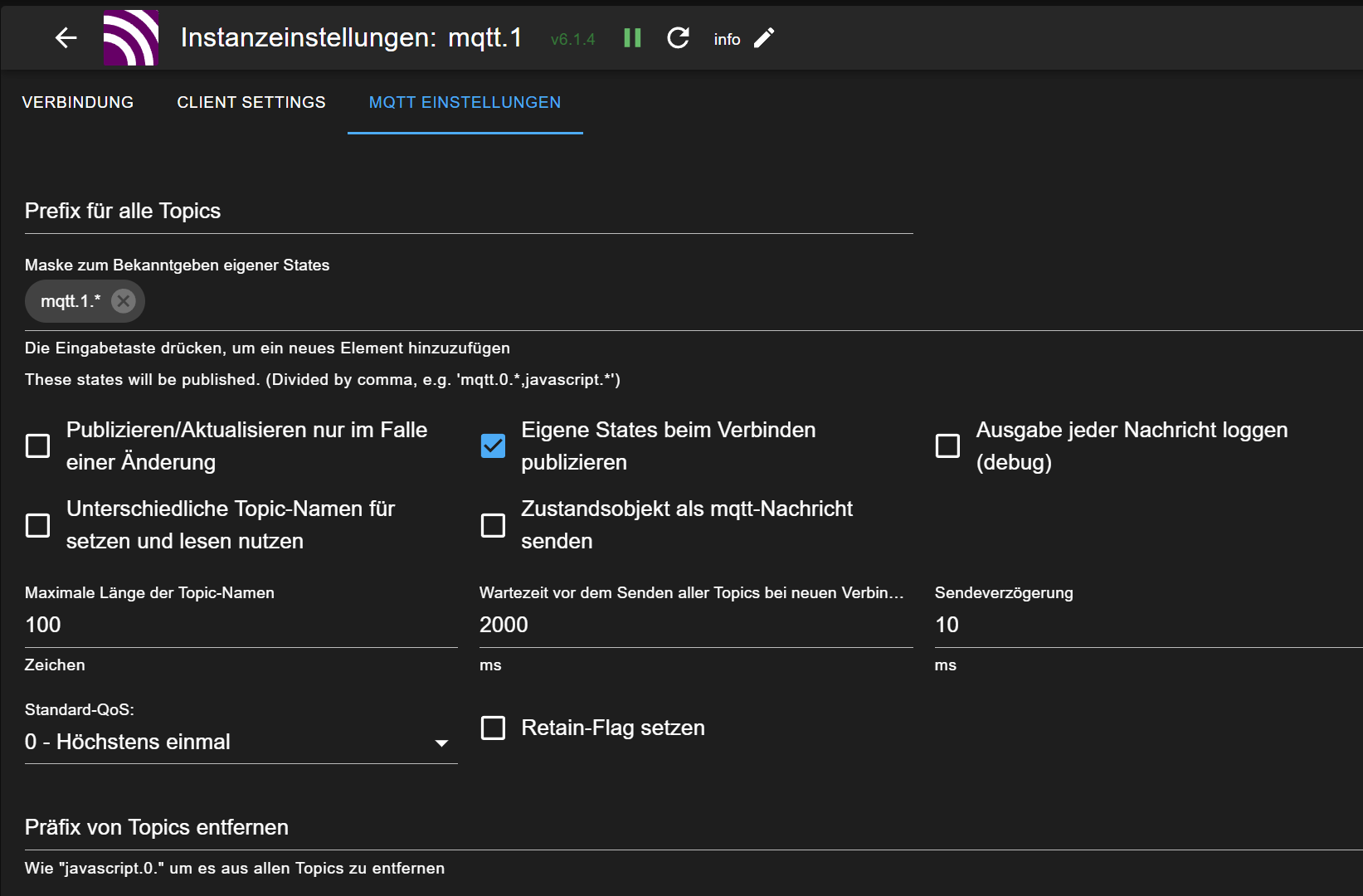Select the MQTT EINSTELLUNGEN tab
The height and width of the screenshot is (896, 1363).
[x=465, y=102]
